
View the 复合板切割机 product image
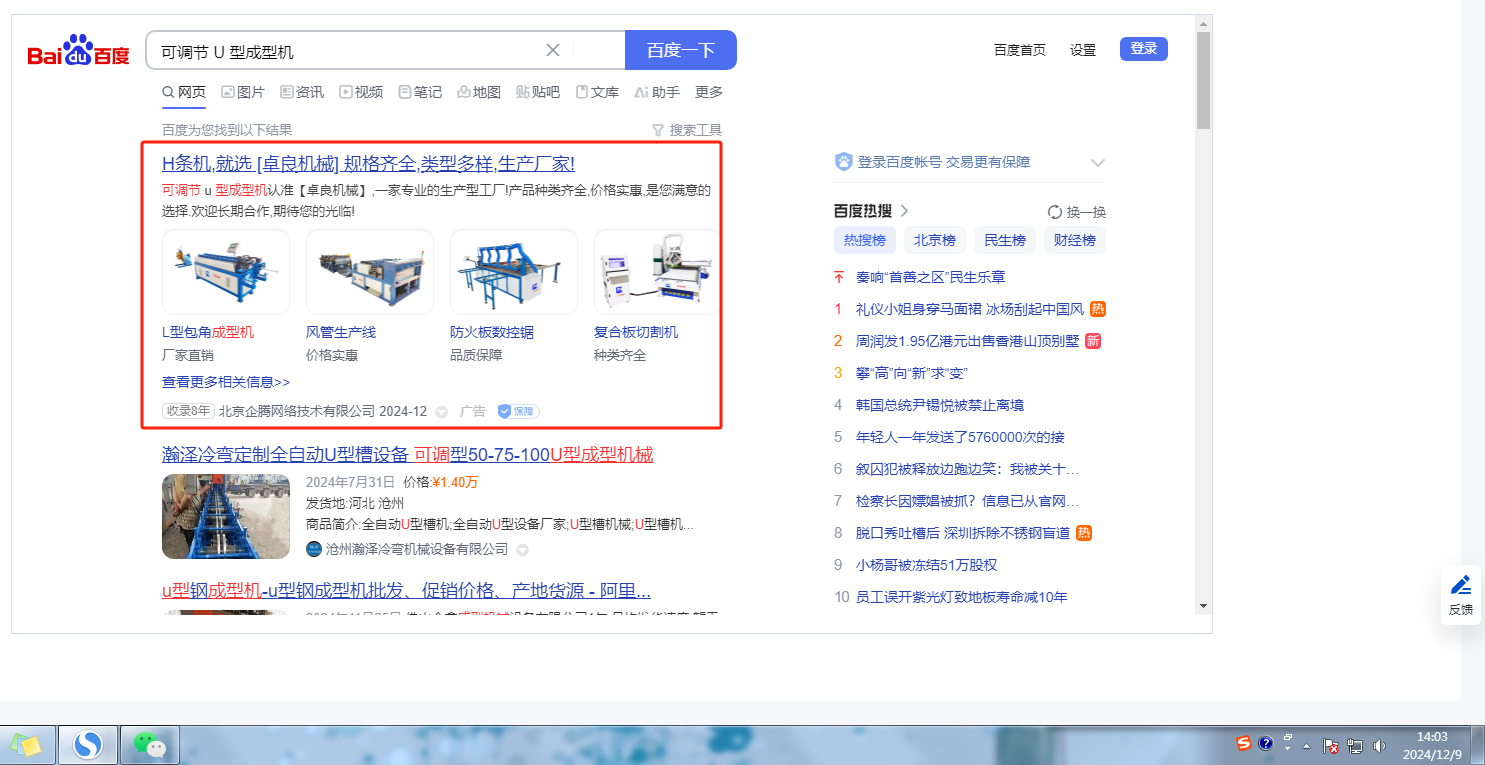point(656,272)
